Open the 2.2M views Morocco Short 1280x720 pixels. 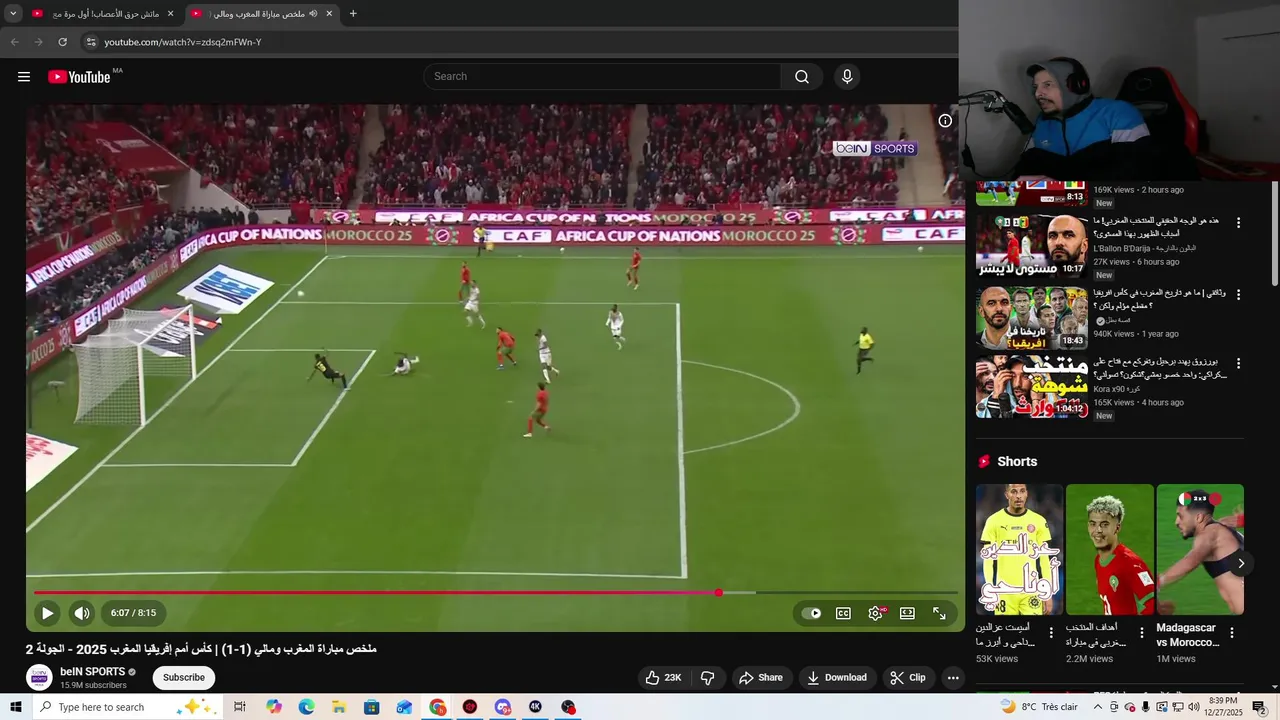click(x=1110, y=550)
